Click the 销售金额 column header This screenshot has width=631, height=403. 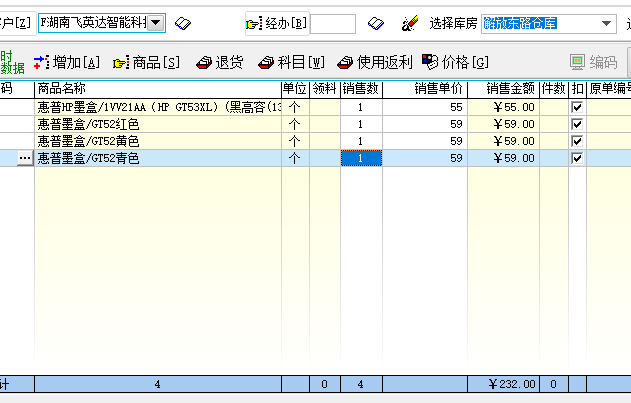tap(503, 89)
